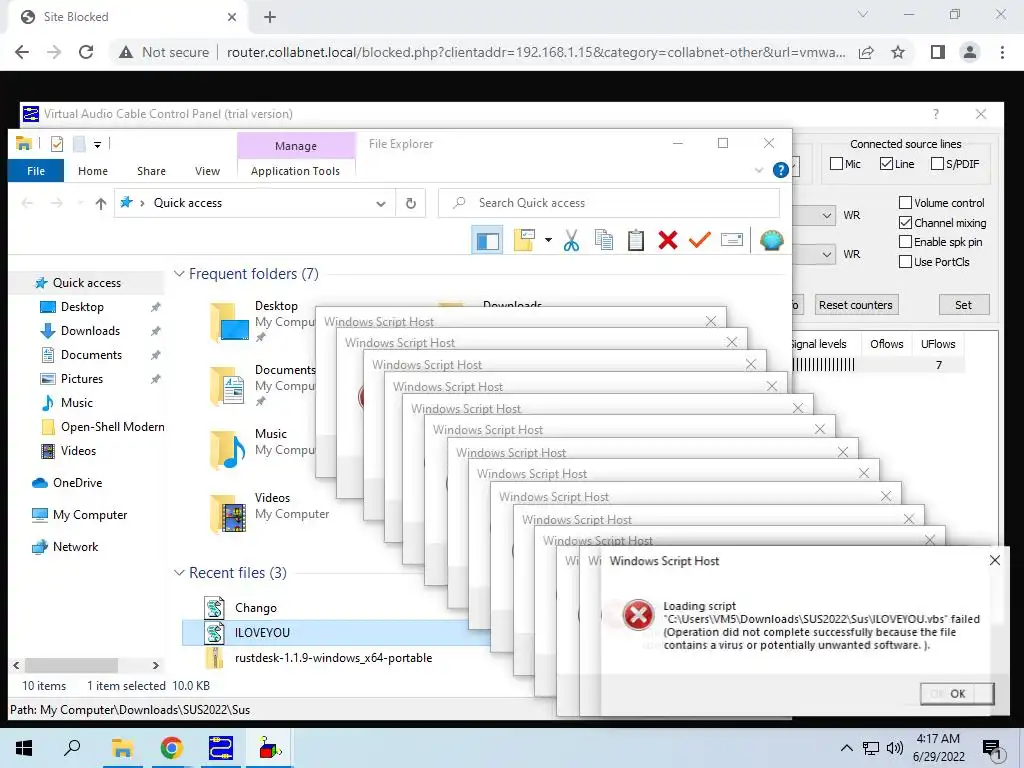Select the rustdesk portable recent file

333,658
